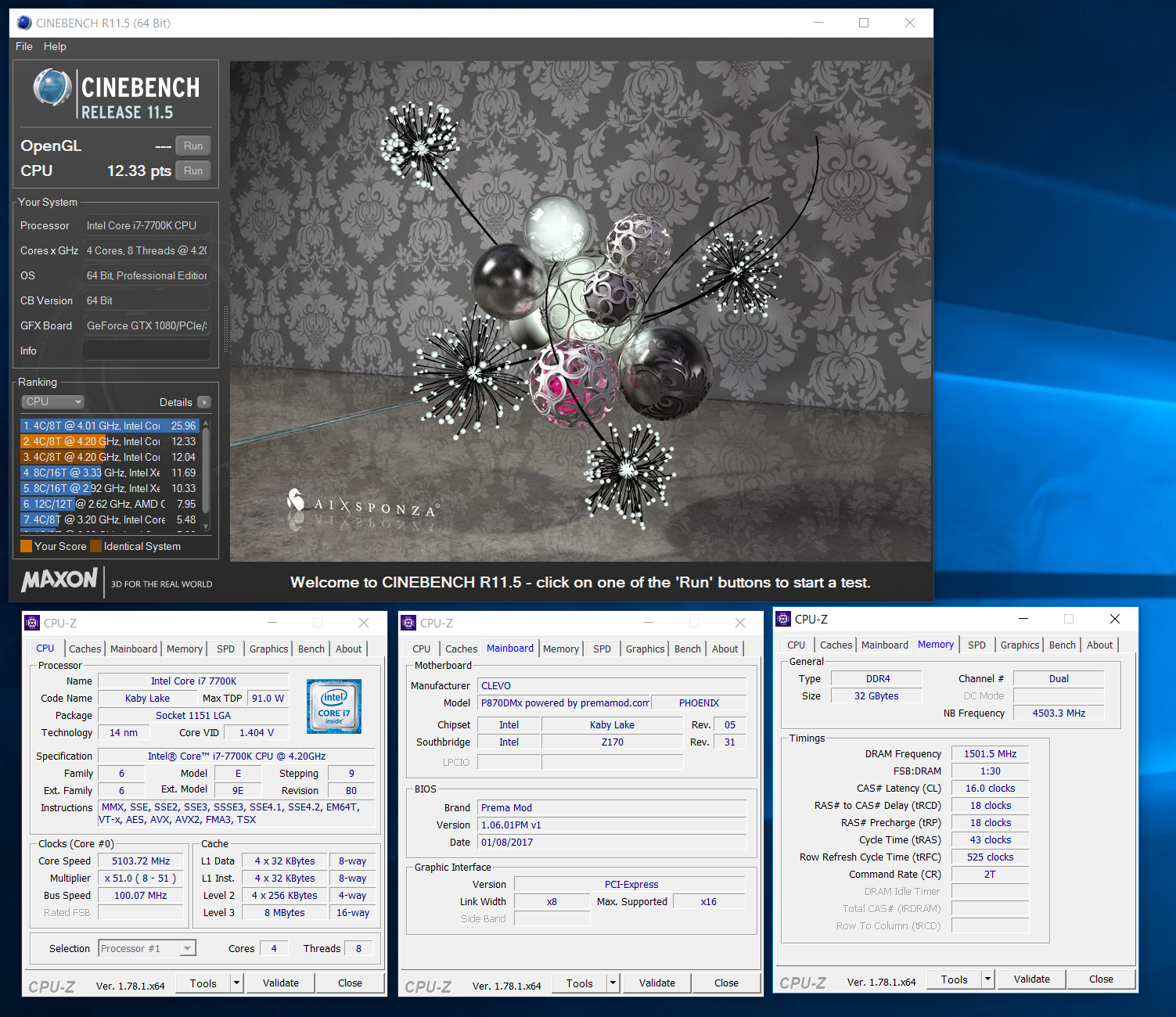Click the Cinebench render preview image
This screenshot has height=1017, width=1176.
(x=581, y=311)
